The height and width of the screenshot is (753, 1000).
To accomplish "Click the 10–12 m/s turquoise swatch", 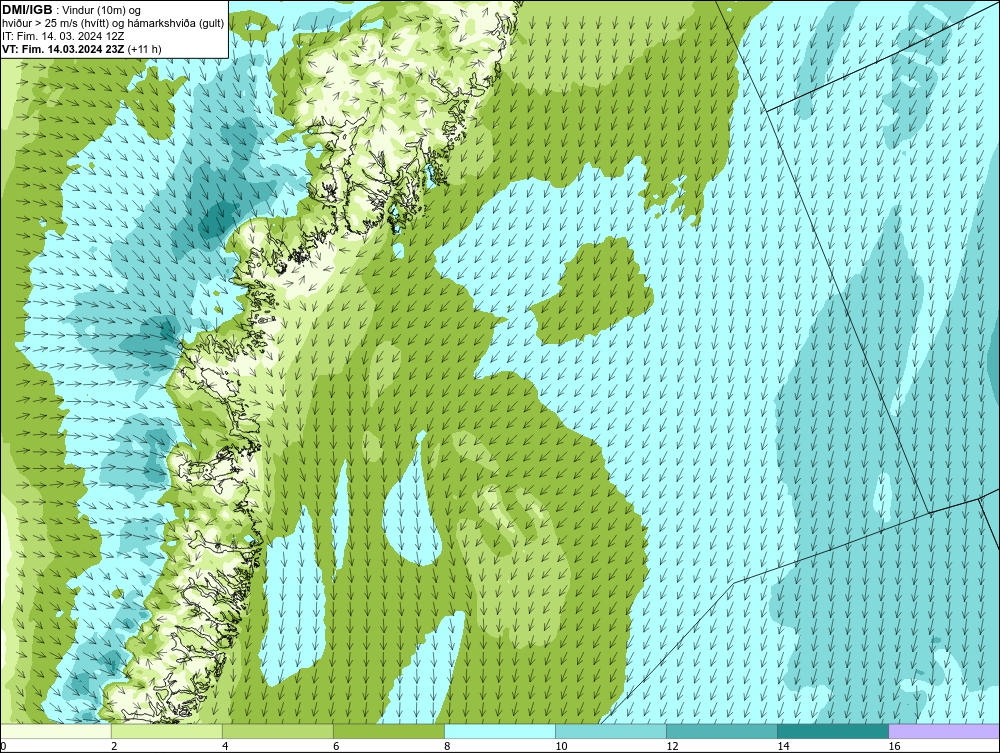I will click(610, 731).
